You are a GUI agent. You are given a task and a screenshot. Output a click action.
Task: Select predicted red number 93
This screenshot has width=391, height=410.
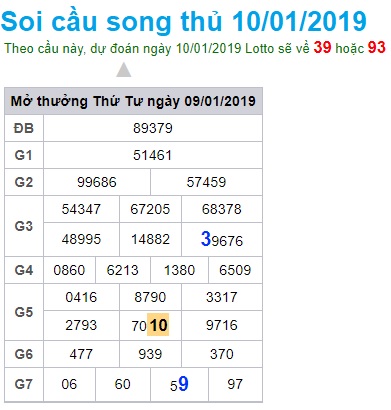click(x=377, y=47)
